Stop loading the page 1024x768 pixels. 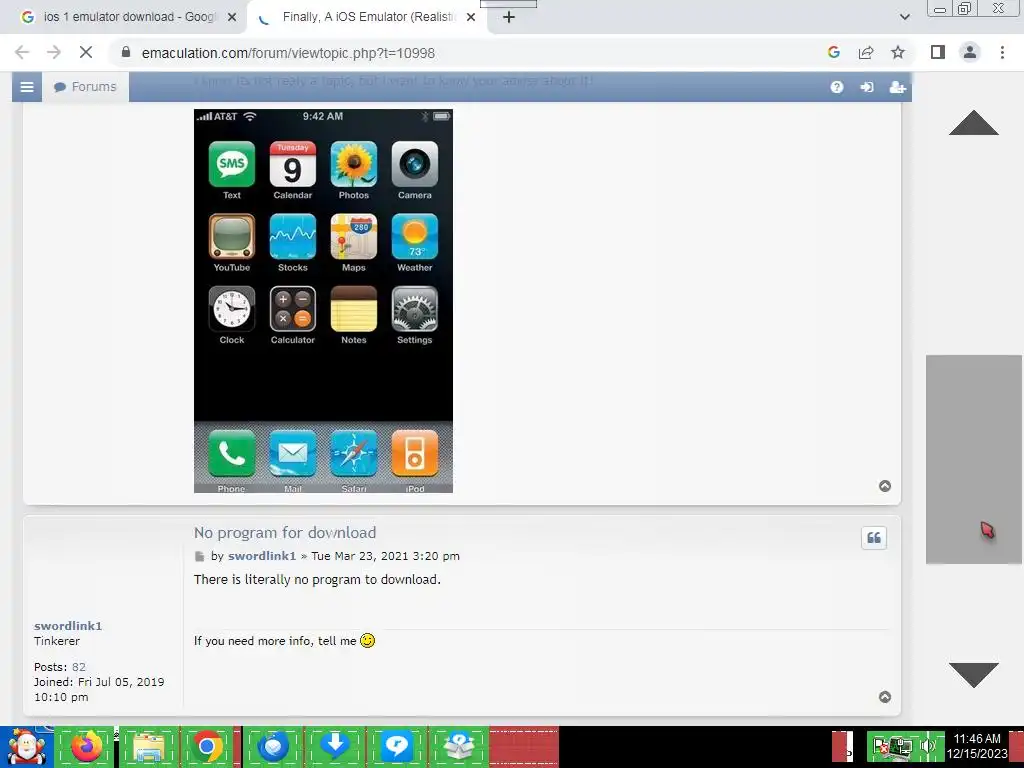[x=86, y=52]
